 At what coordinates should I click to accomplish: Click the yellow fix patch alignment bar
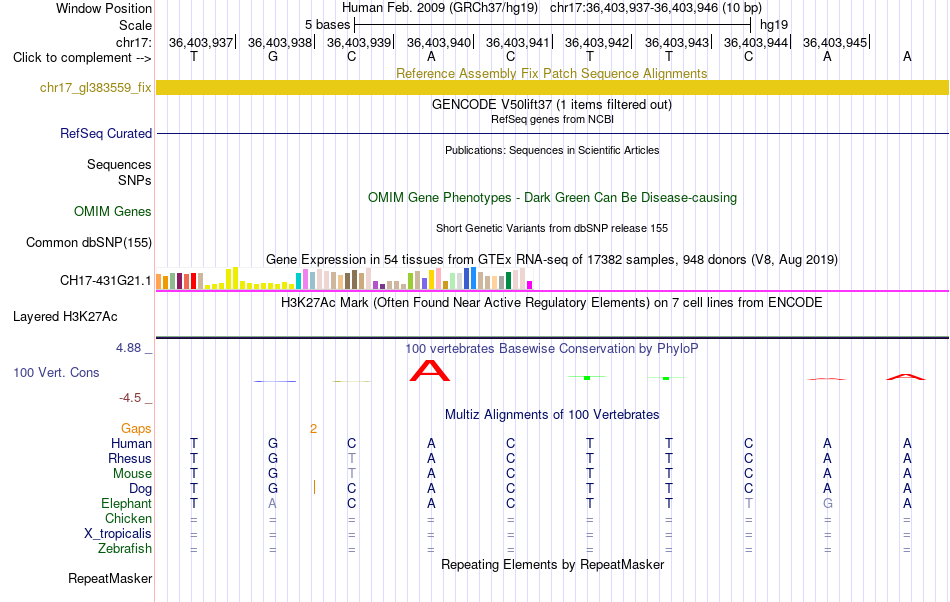[x=552, y=88]
